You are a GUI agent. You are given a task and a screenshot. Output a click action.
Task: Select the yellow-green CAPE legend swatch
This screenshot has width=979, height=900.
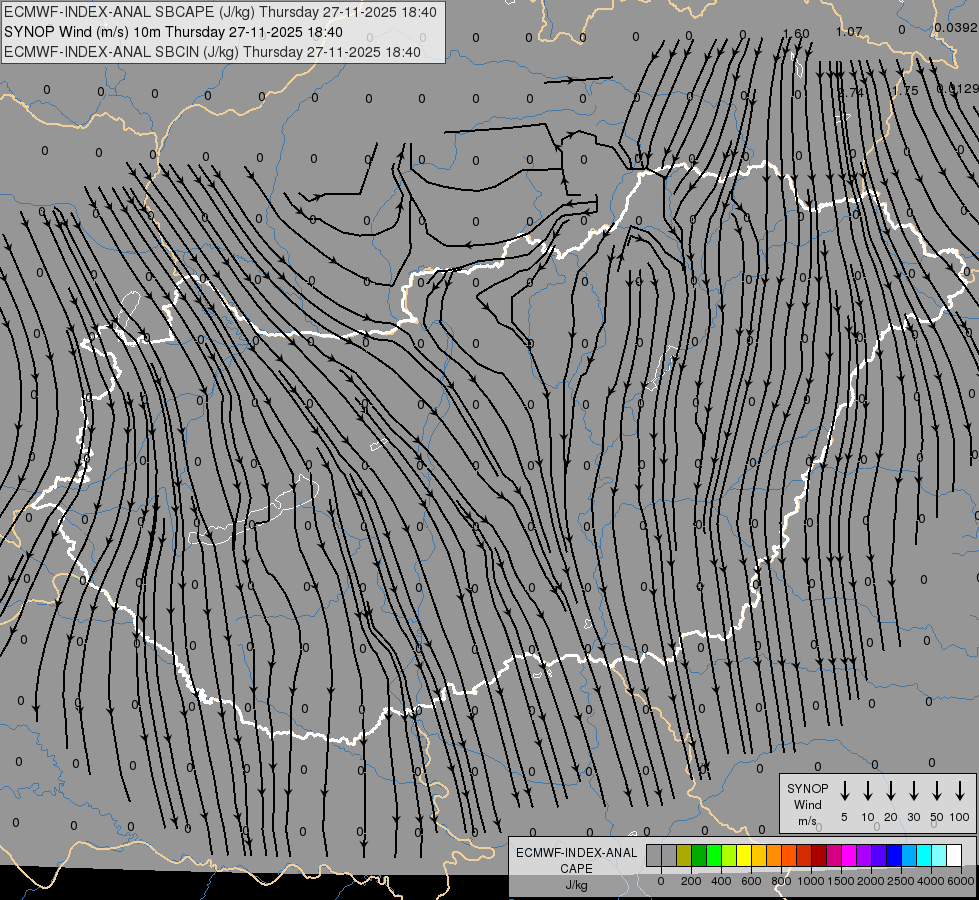pos(729,855)
